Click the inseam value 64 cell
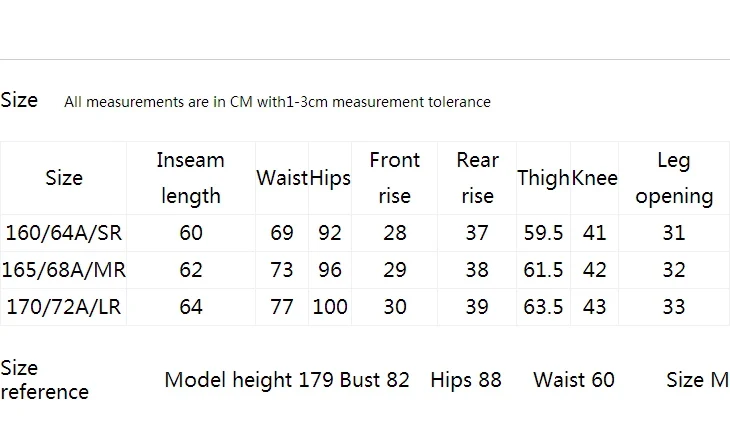730x438 pixels. (x=191, y=307)
